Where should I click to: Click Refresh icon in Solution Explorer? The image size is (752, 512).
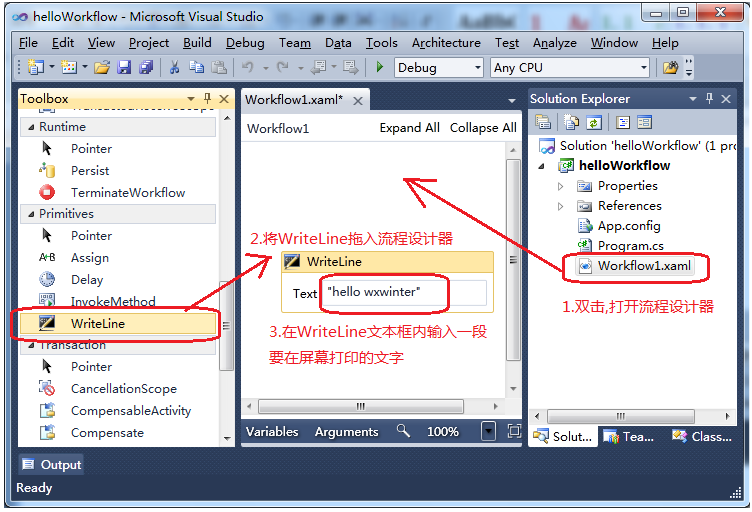[594, 122]
